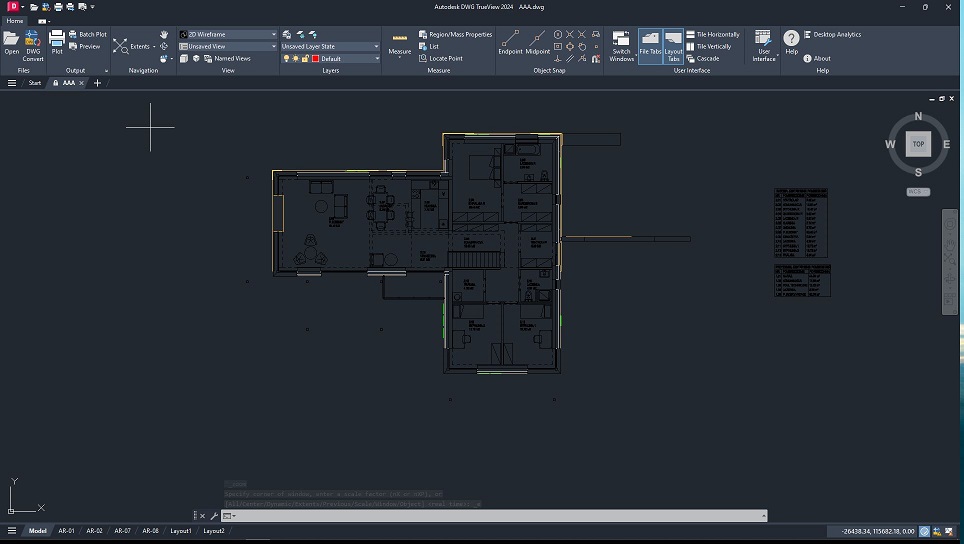
Task: Click the coordinates readout in status bar
Action: (x=877, y=531)
